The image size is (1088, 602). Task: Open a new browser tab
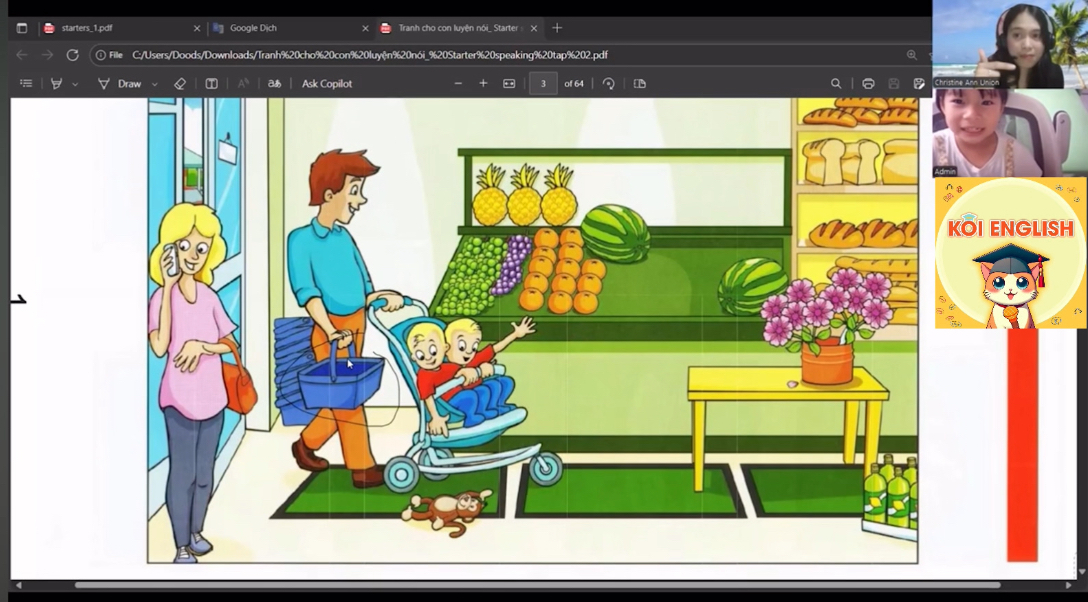[x=557, y=28]
